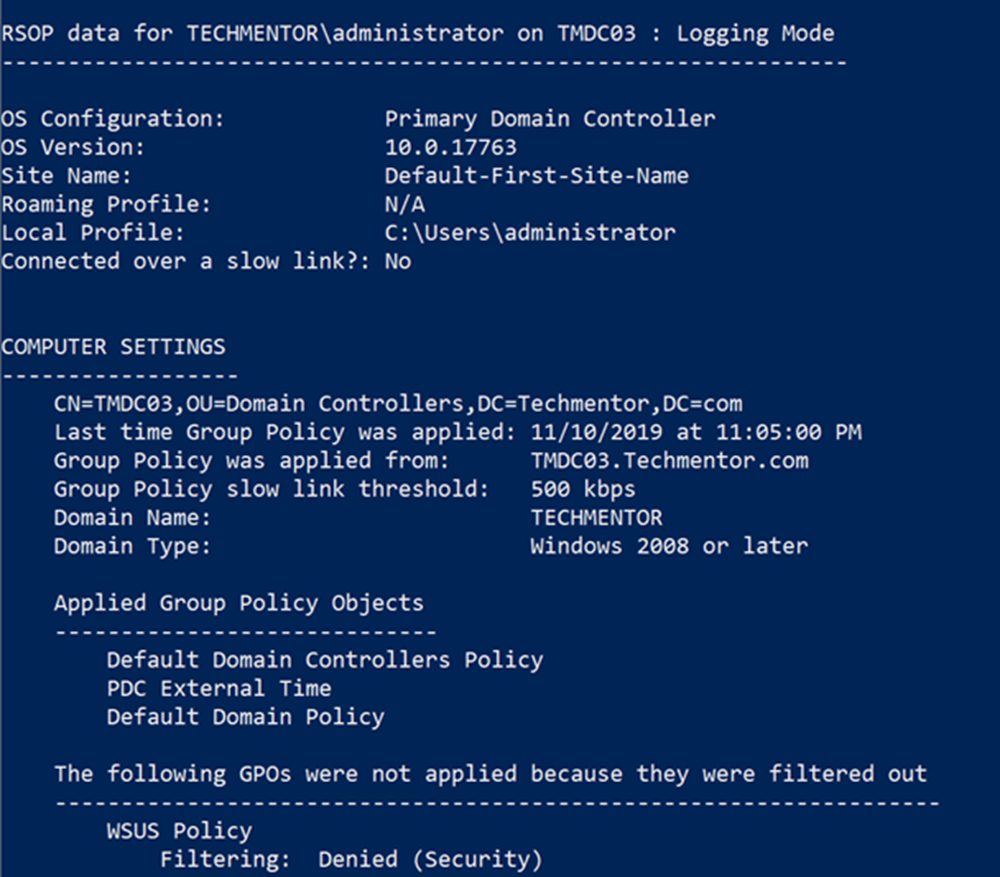Screen dimensions: 1000x877
Task: Click the PDC External Time GPO entry
Action: pos(218,688)
